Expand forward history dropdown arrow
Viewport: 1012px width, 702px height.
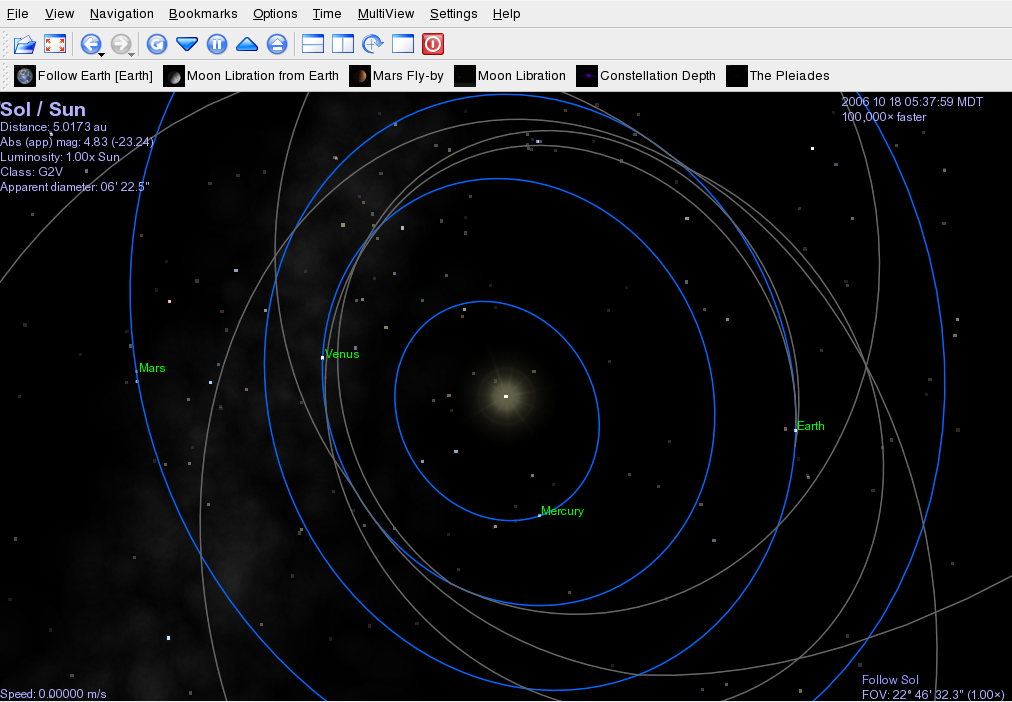coord(132,54)
